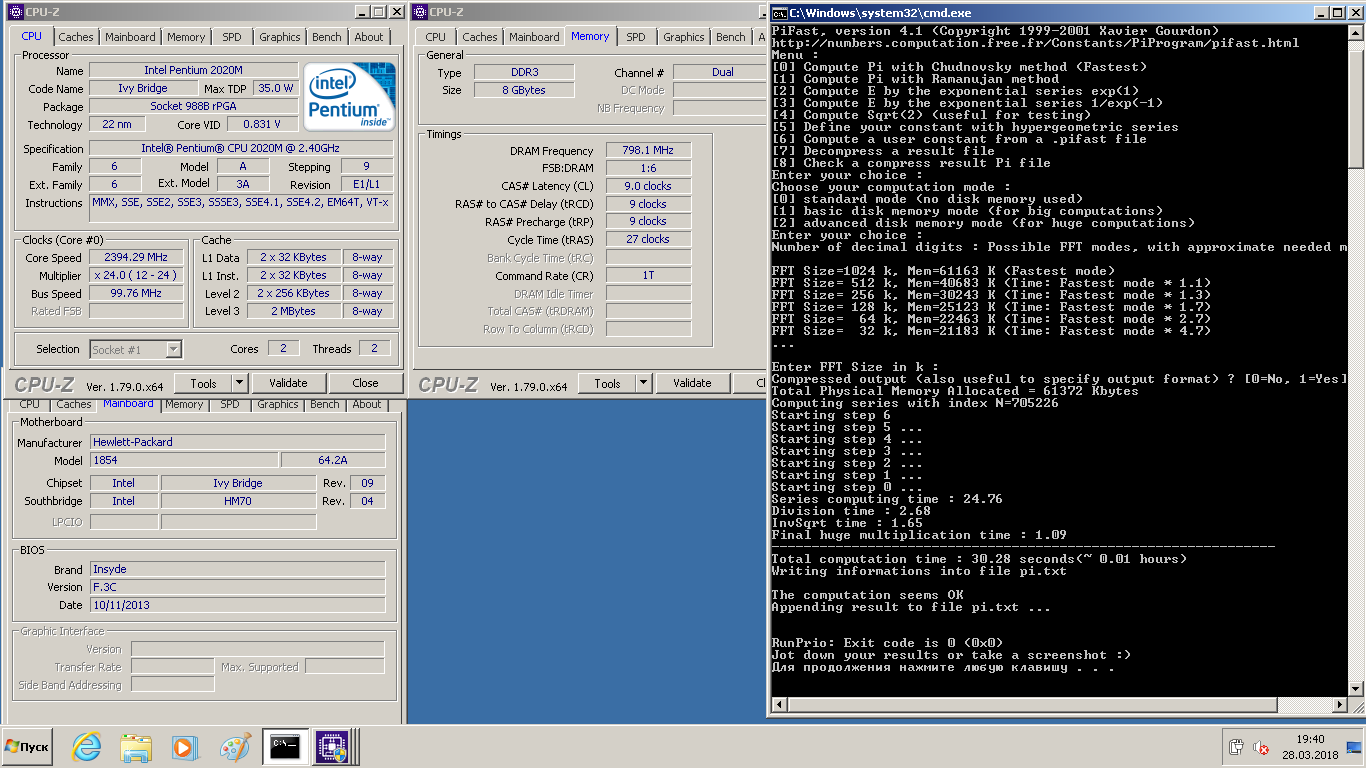Open the Start menu Пуск button

coord(27,747)
